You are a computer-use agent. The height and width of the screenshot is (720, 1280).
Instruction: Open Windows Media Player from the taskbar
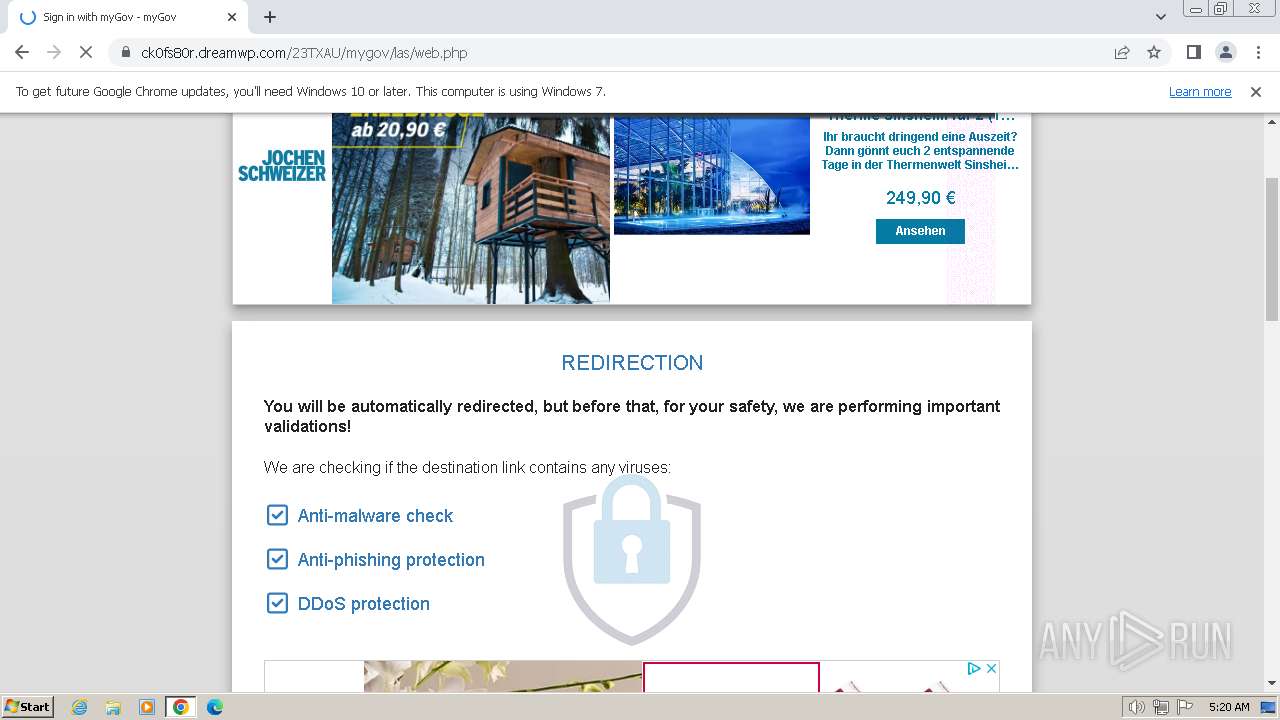coord(147,707)
